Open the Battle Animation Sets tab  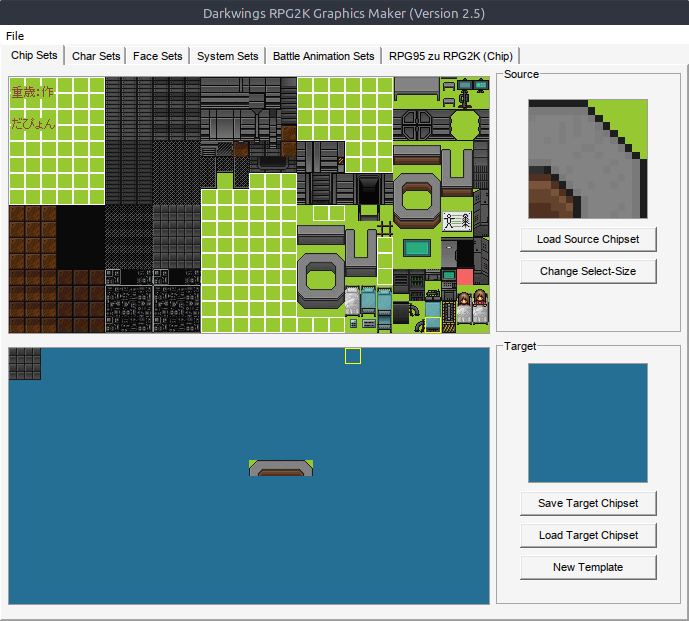point(324,56)
